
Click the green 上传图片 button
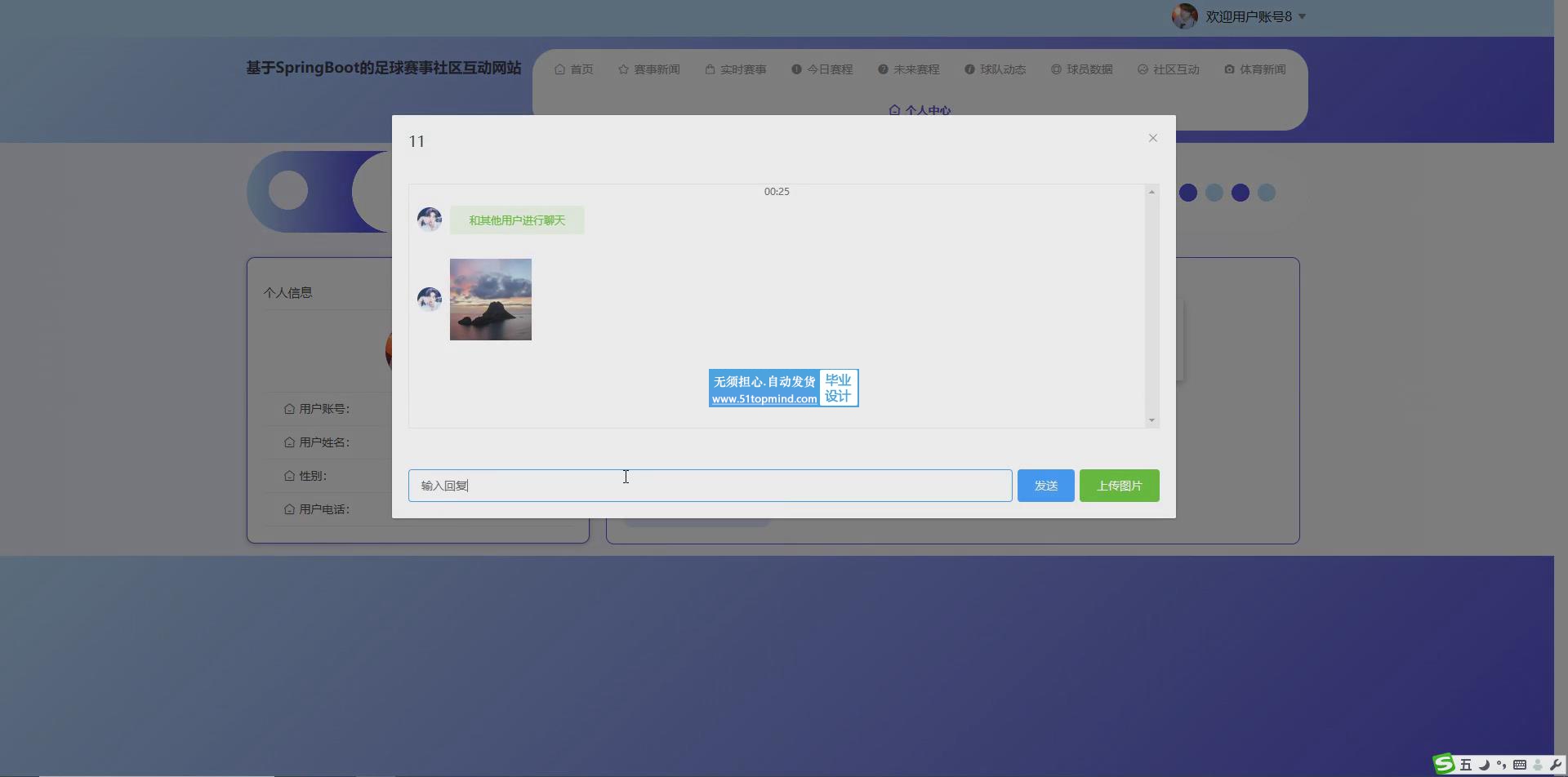coord(1119,486)
